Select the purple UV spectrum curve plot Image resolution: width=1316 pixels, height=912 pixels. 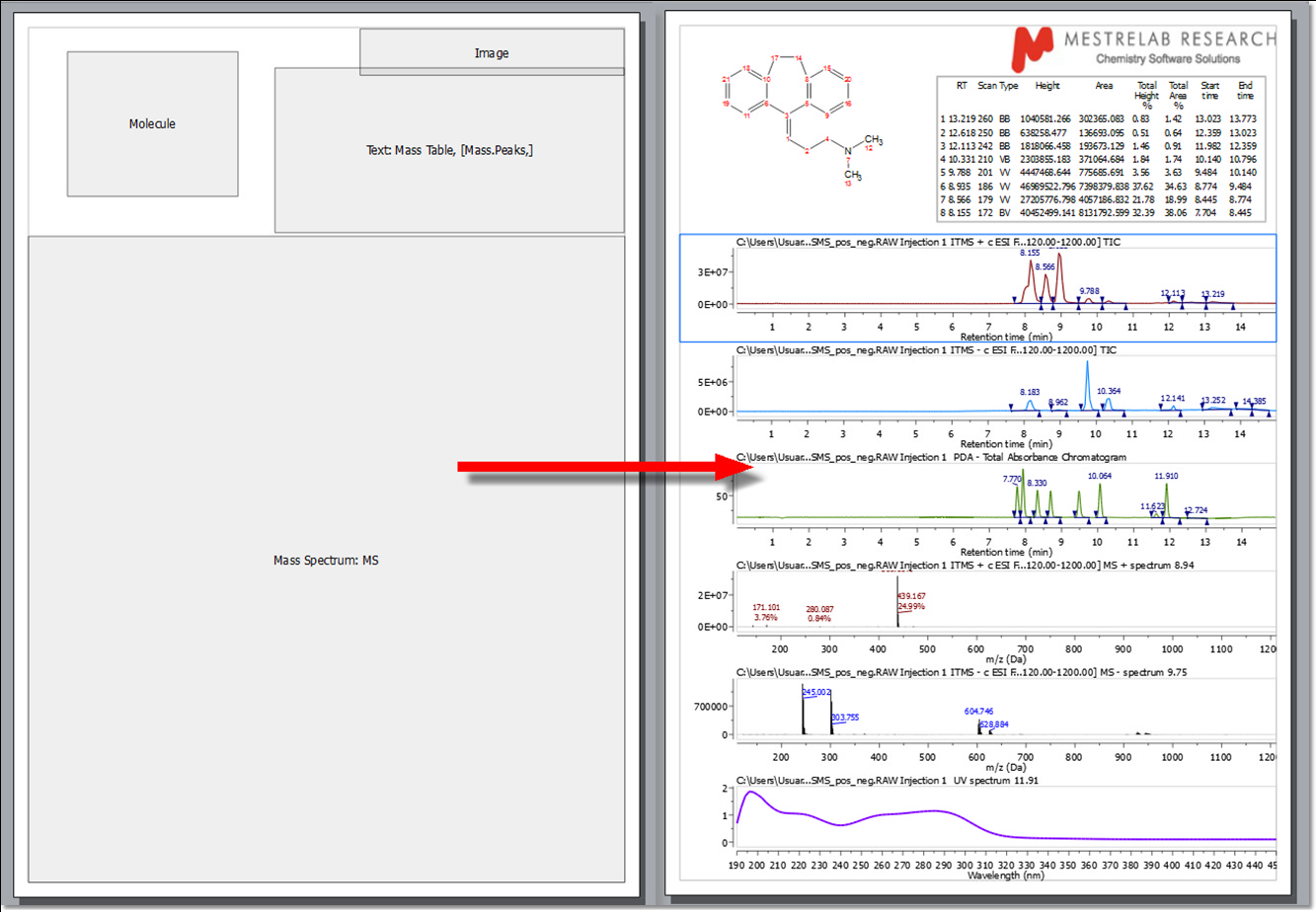coord(1005,817)
